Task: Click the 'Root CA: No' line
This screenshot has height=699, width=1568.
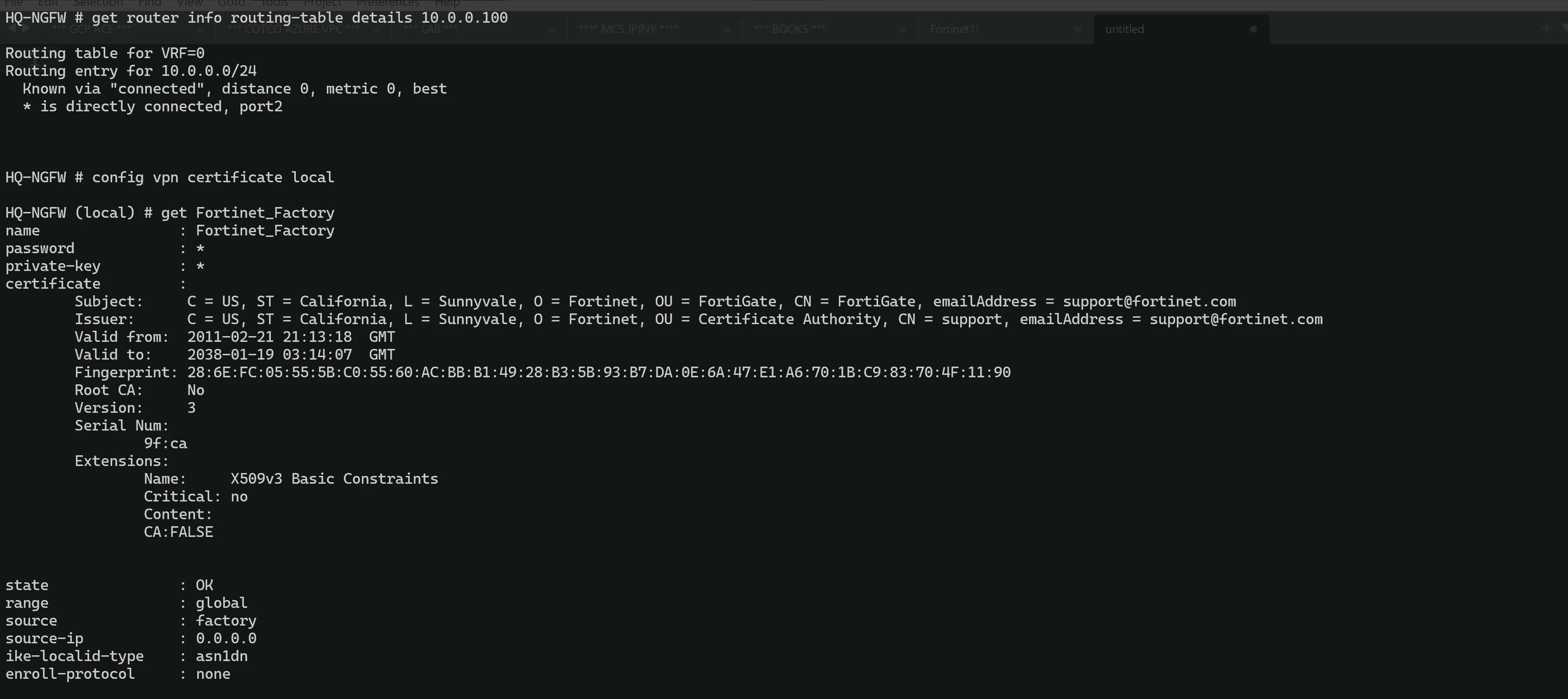Action: pos(139,390)
